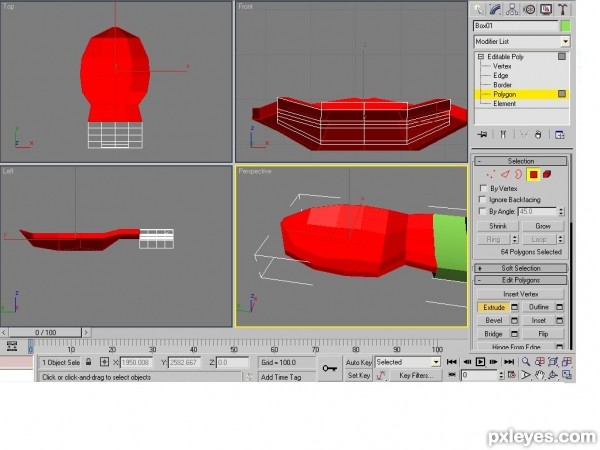Open the Motion command panel tab
The image size is (600, 450).
(529, 9)
